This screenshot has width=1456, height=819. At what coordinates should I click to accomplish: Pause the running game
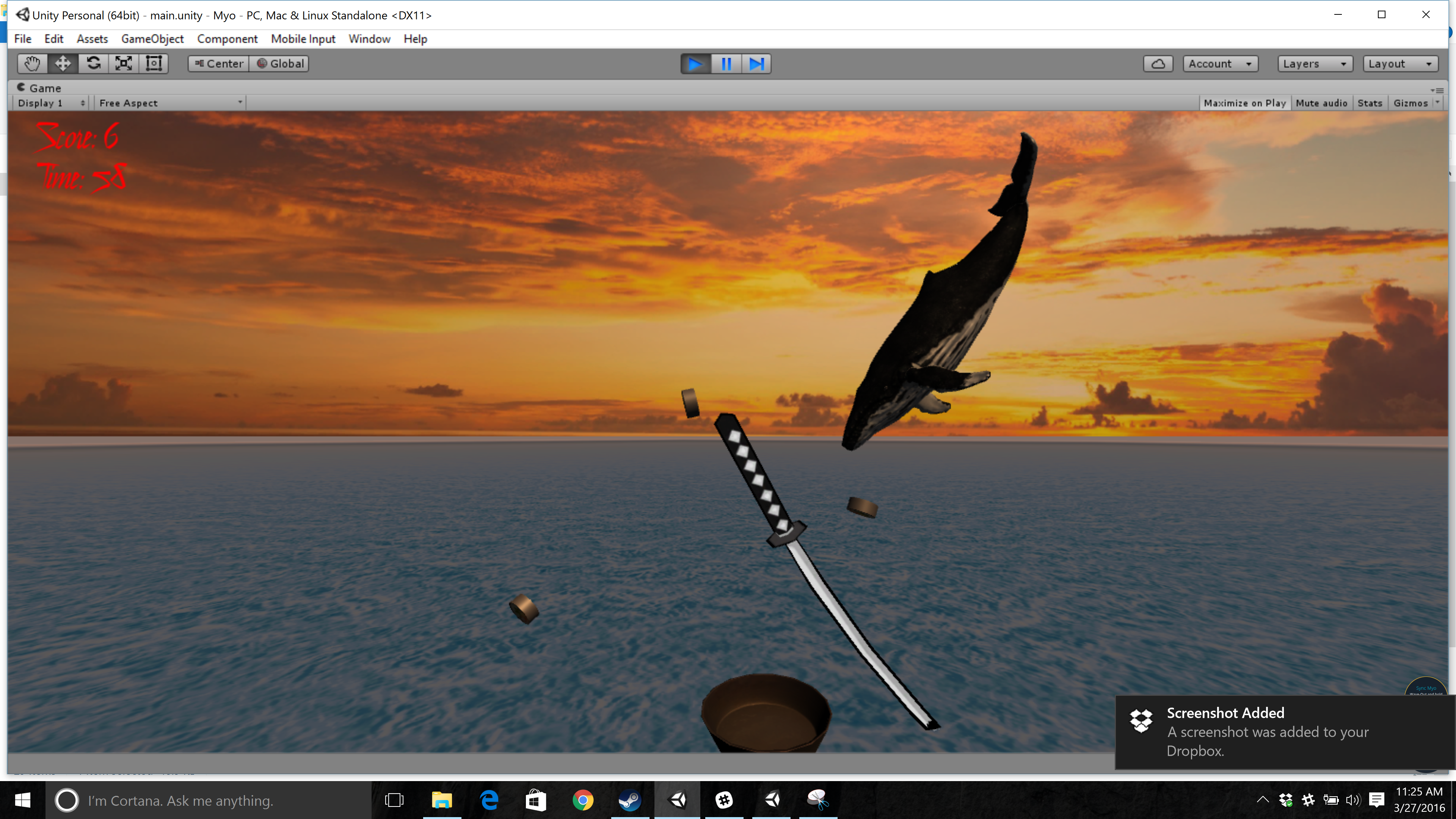726,64
